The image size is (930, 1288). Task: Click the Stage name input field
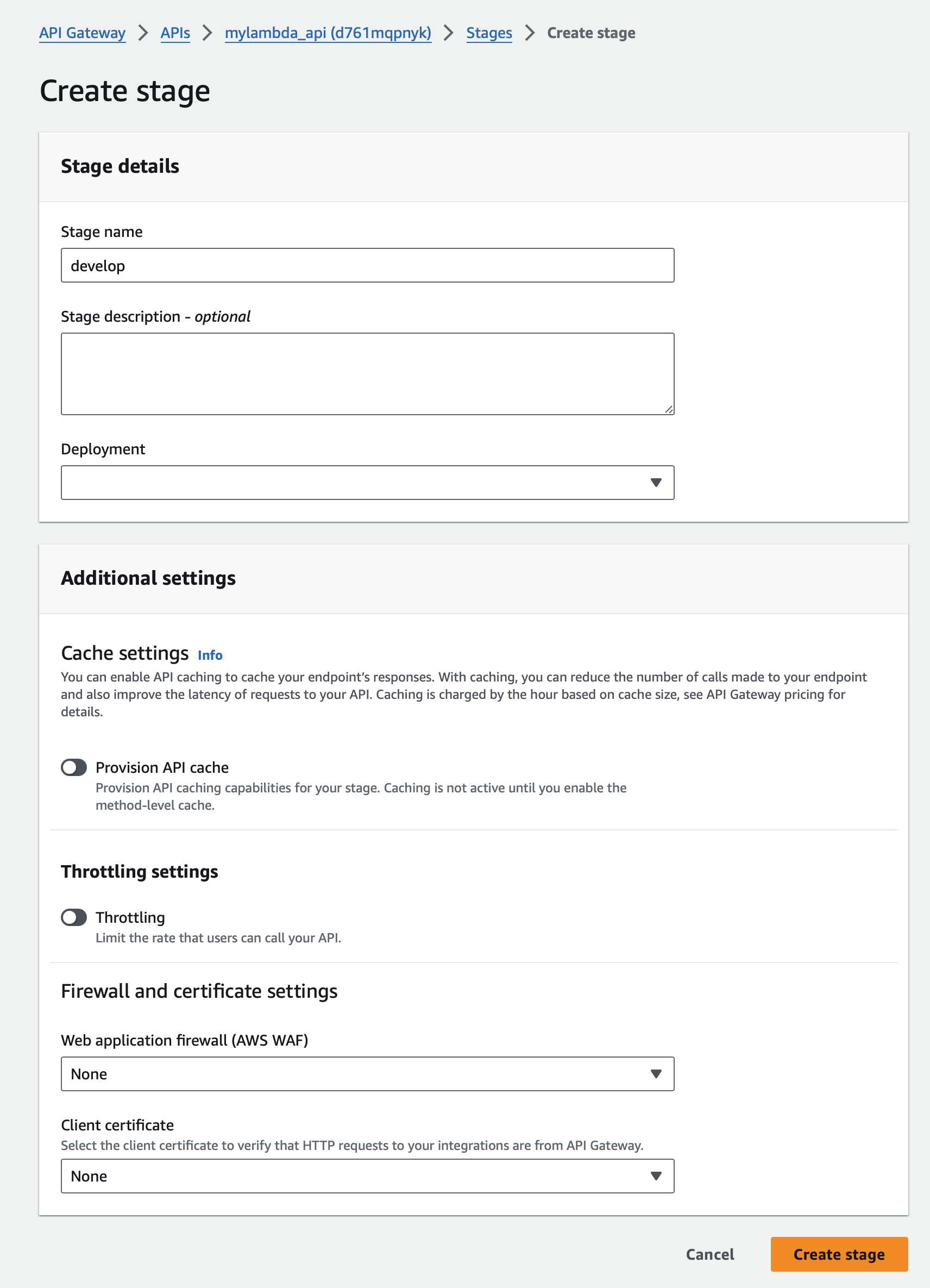(367, 265)
